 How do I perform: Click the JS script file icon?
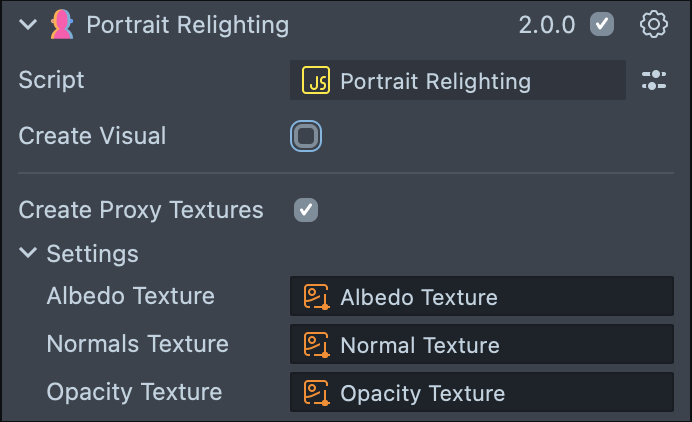(316, 81)
